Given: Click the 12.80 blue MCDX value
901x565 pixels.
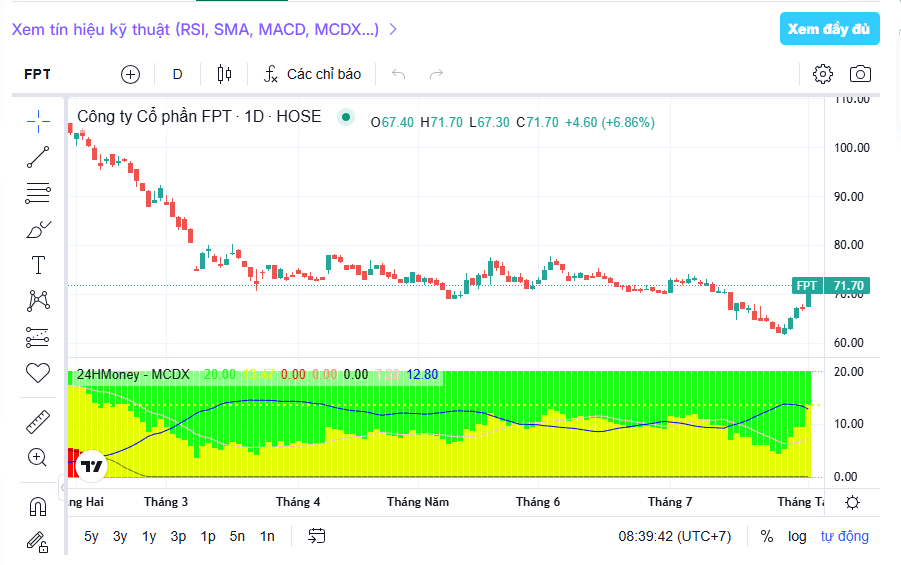Looking at the screenshot, I should [422, 375].
